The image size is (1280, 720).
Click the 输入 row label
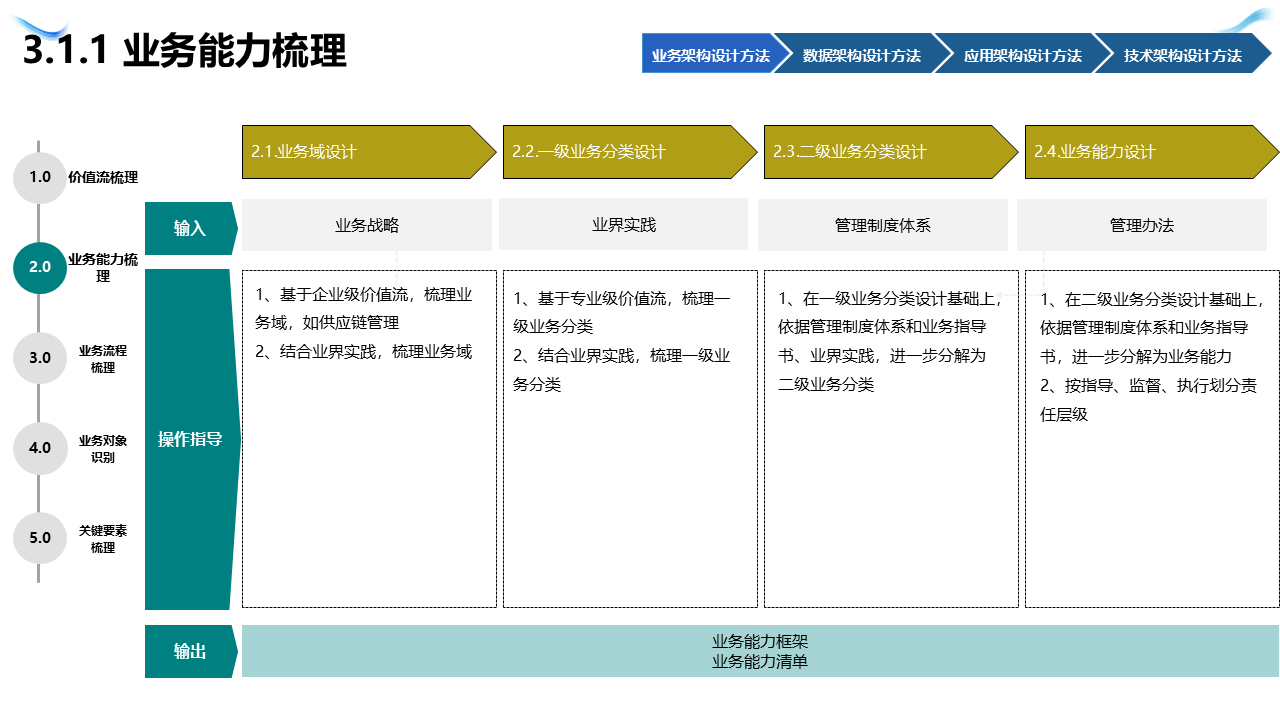191,228
